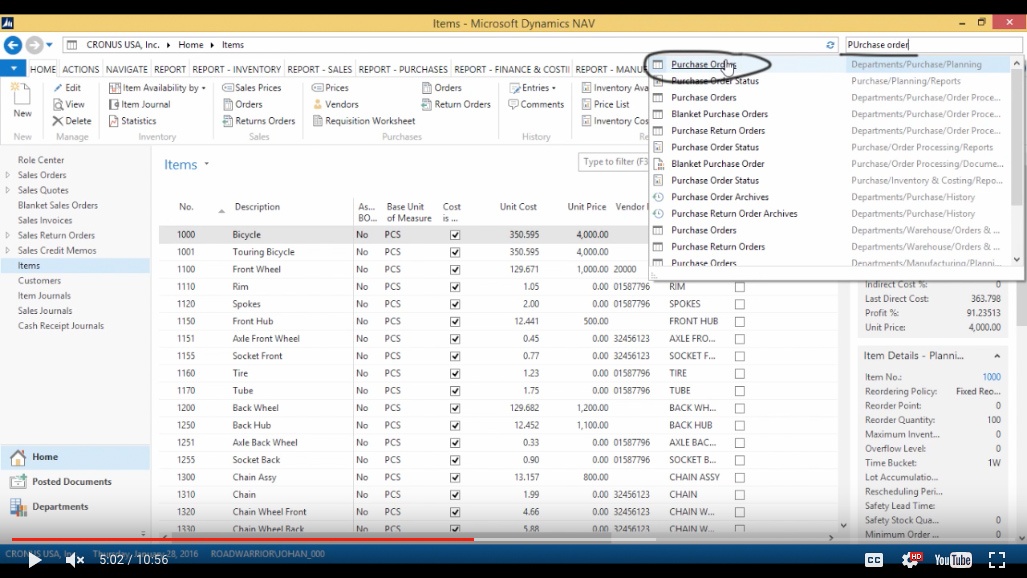This screenshot has width=1027, height=578.
Task: Open Sales Prices in the ribbon
Action: tap(252, 88)
